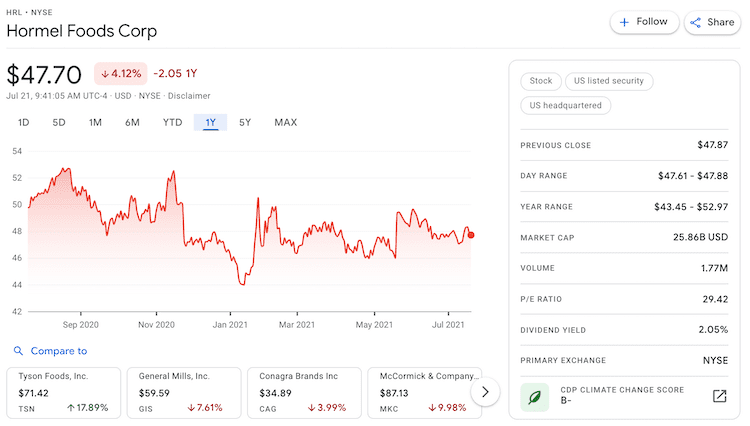Click the -2.05 1Y change text

click(x=175, y=74)
